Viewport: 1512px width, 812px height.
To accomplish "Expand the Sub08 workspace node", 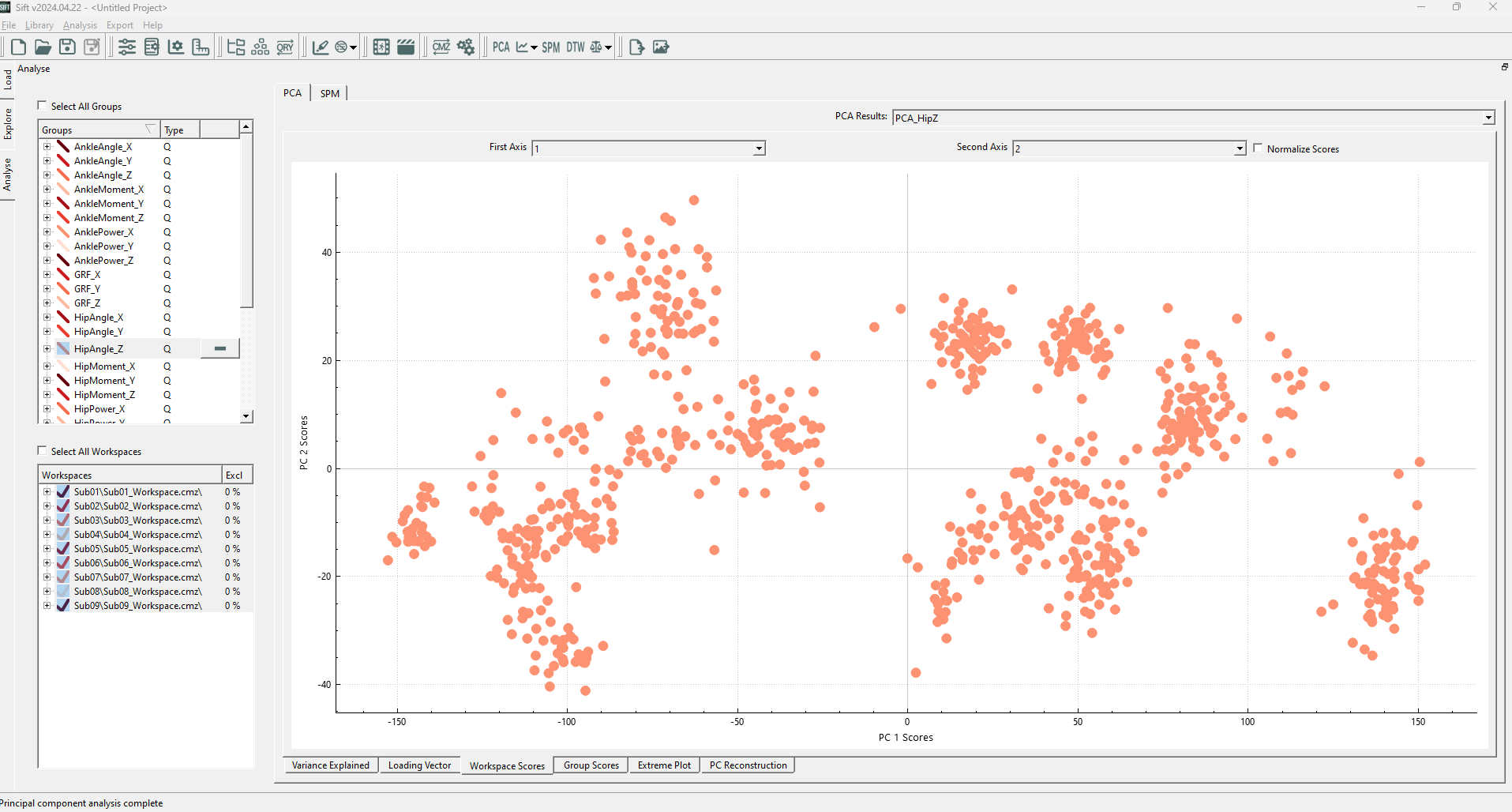I will pos(47,592).
